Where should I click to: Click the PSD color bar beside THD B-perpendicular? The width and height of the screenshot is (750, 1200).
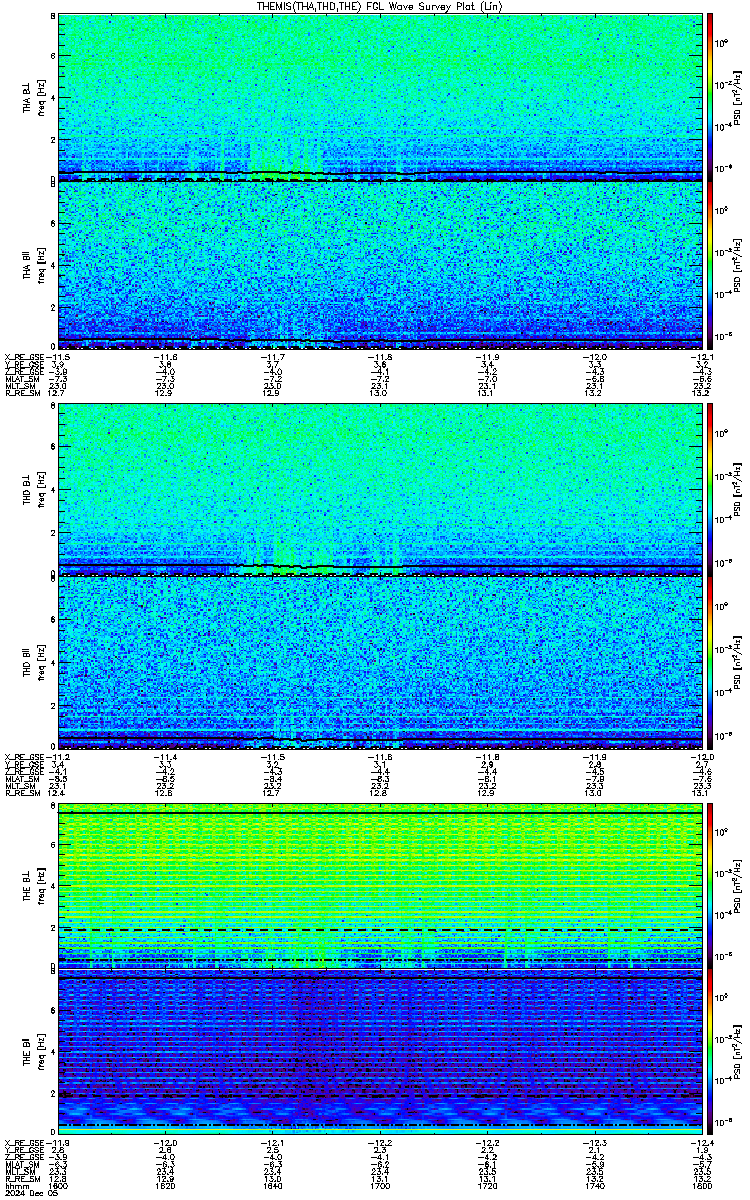point(710,489)
